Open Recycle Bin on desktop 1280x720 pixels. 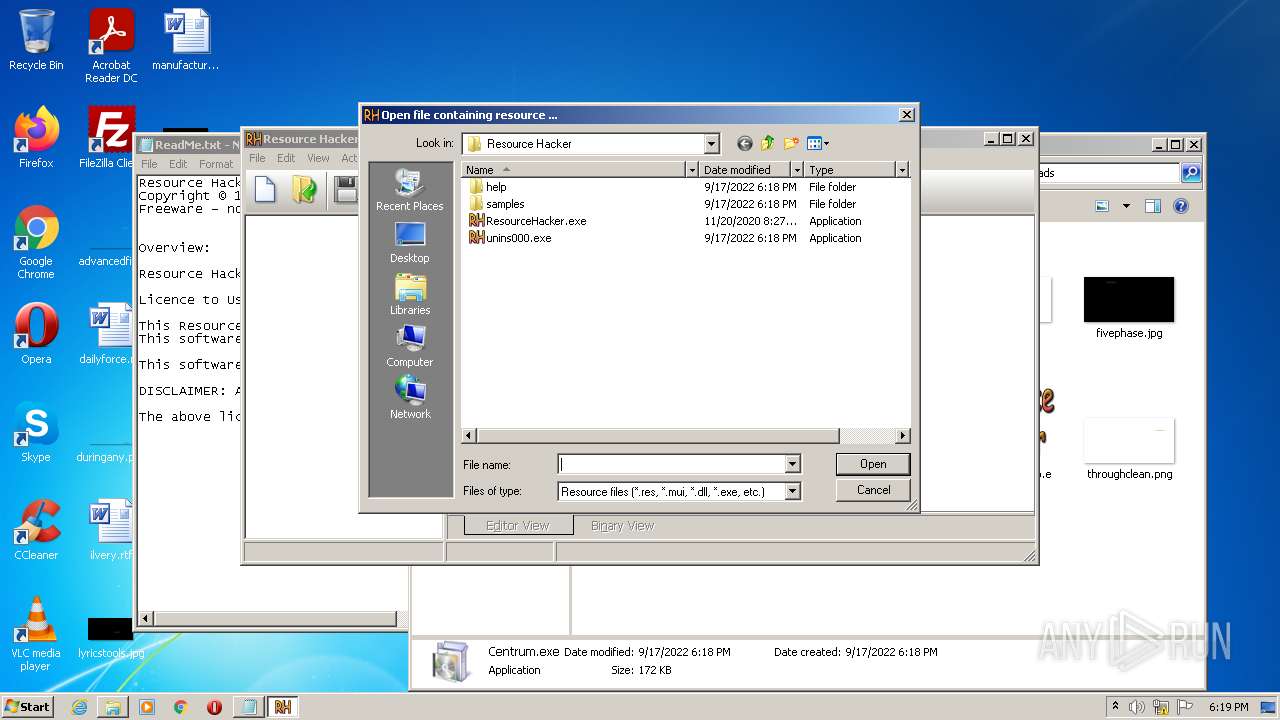[x=36, y=40]
